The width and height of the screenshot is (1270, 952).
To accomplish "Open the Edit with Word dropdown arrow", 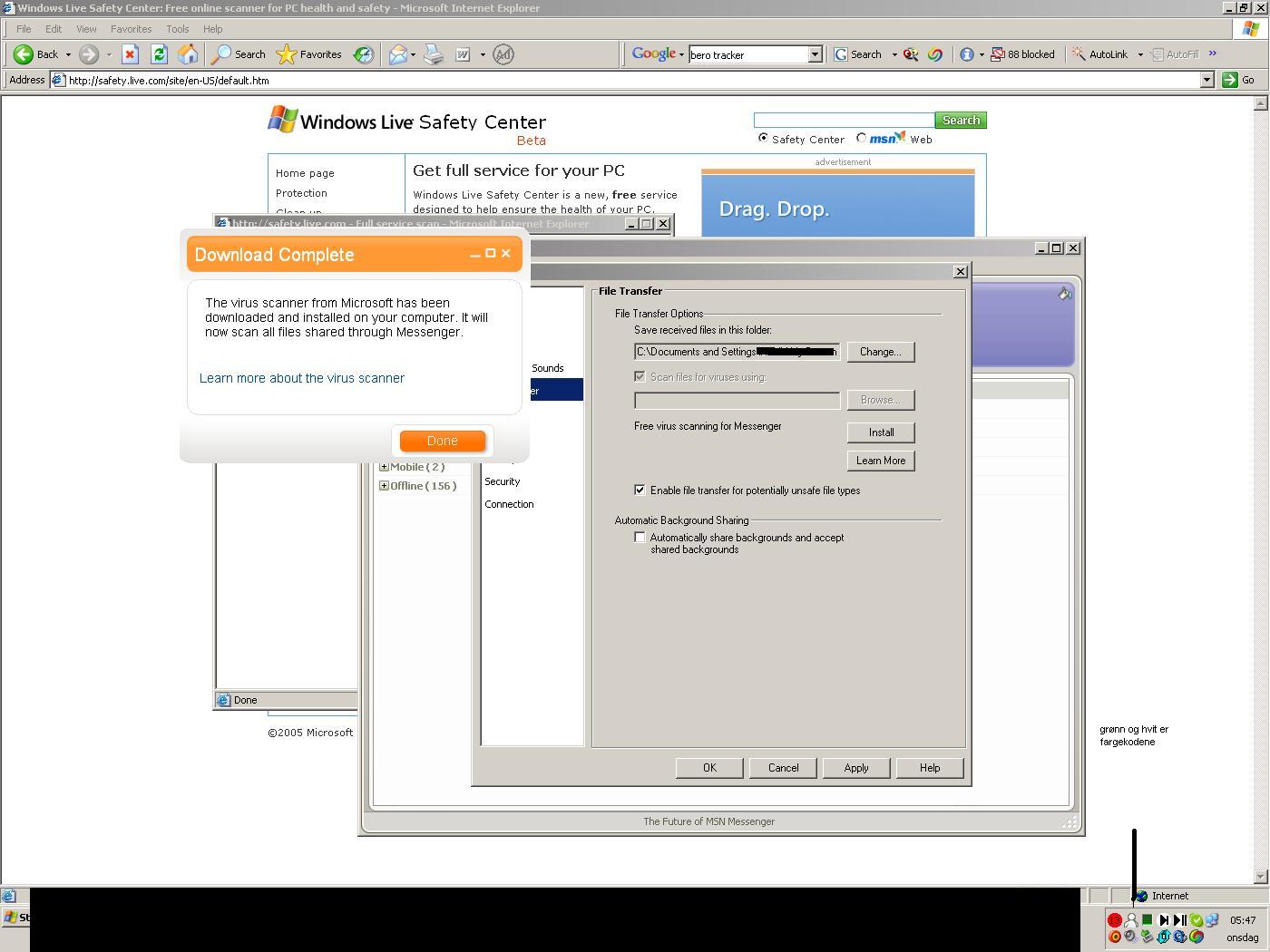I will point(482,54).
